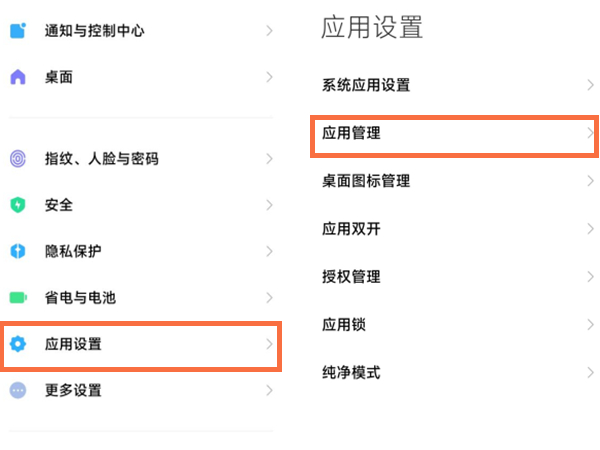The image size is (600, 450).
Task: Click the fingerprint icon beside 指纹、人脸与密码
Action: [18, 159]
